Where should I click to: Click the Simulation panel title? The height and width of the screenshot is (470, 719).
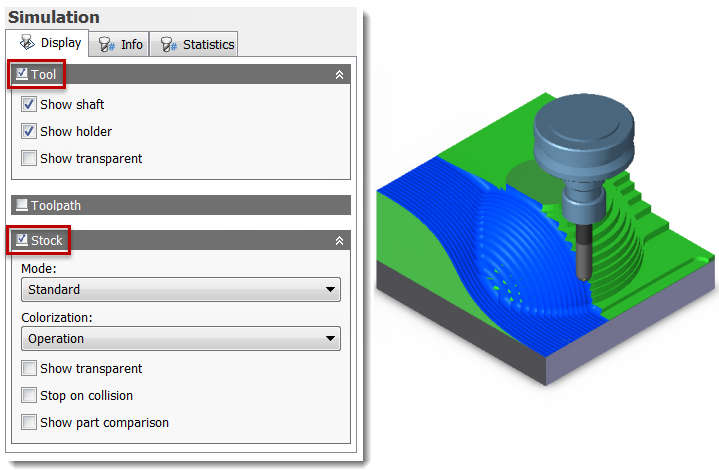tap(54, 17)
